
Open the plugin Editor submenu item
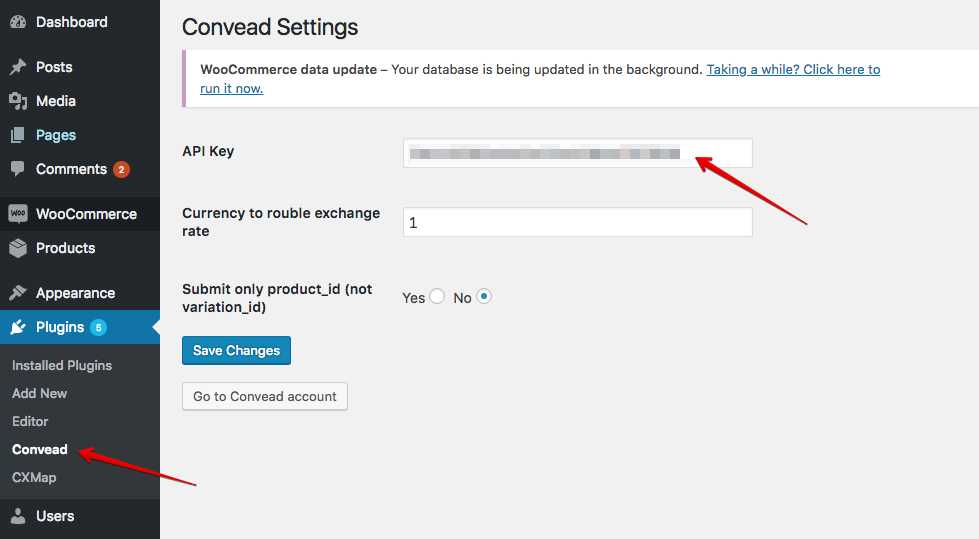[30, 422]
